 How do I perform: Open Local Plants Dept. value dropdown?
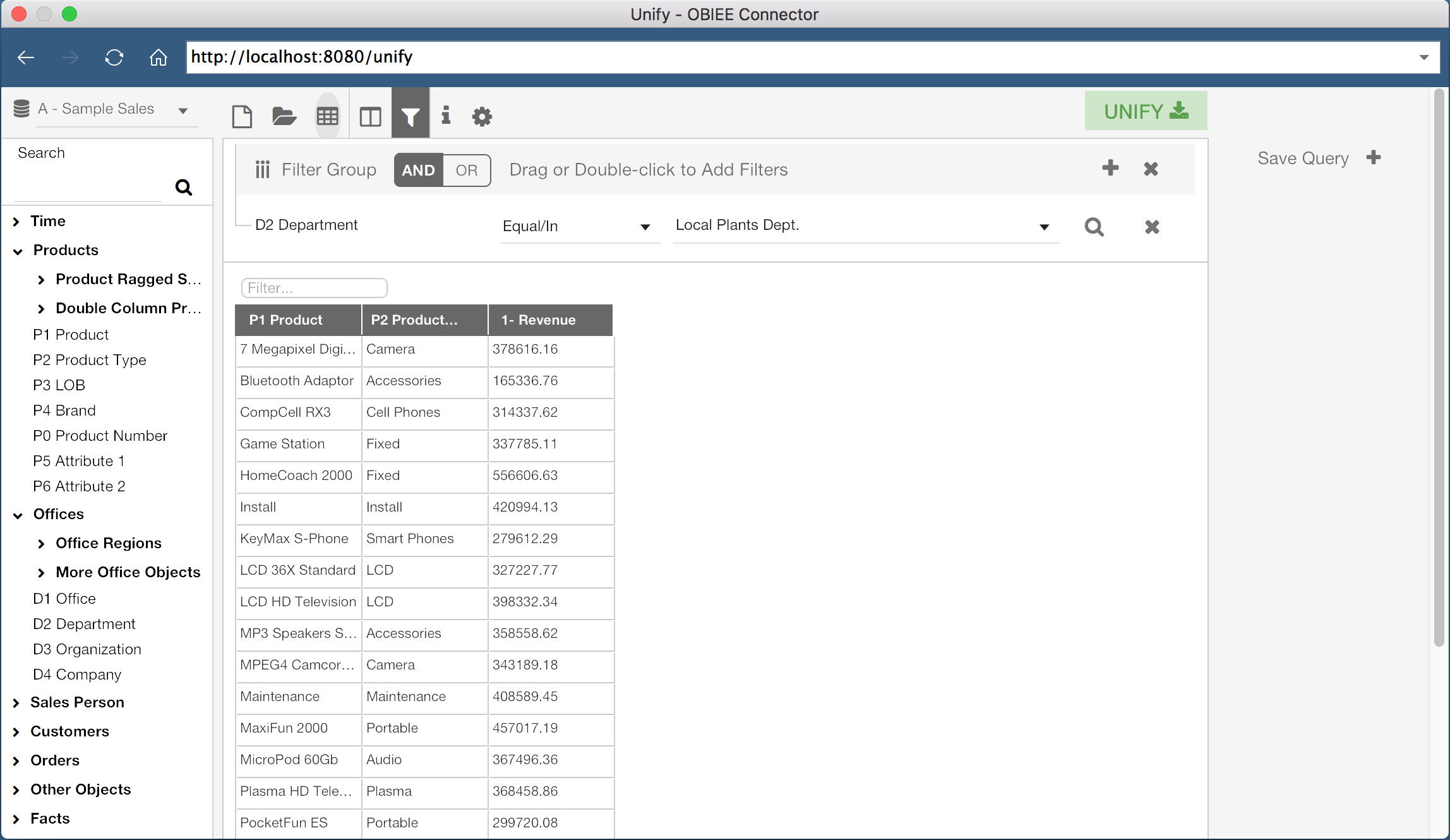1044,227
